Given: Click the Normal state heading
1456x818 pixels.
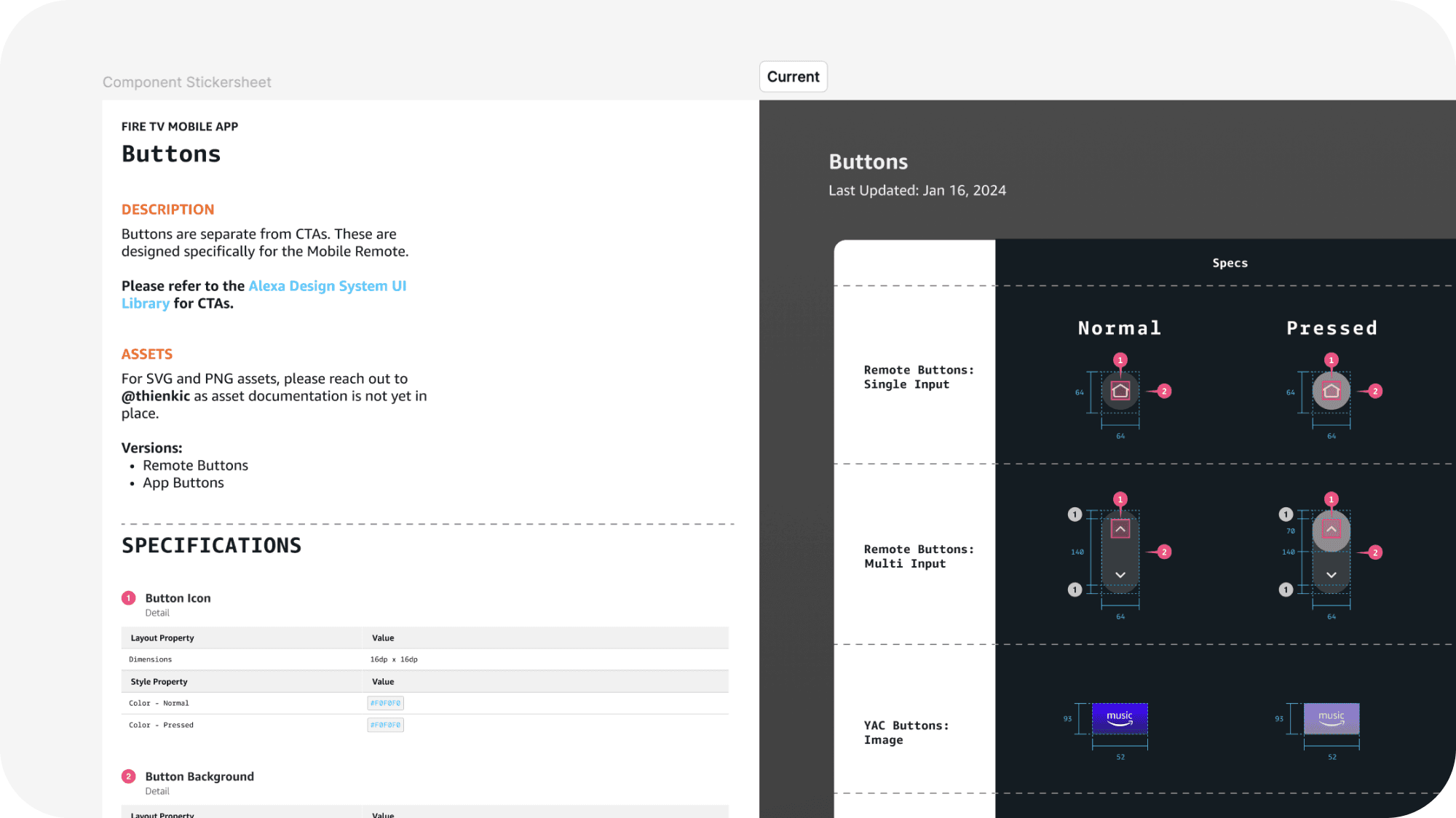Looking at the screenshot, I should pyautogui.click(x=1120, y=328).
